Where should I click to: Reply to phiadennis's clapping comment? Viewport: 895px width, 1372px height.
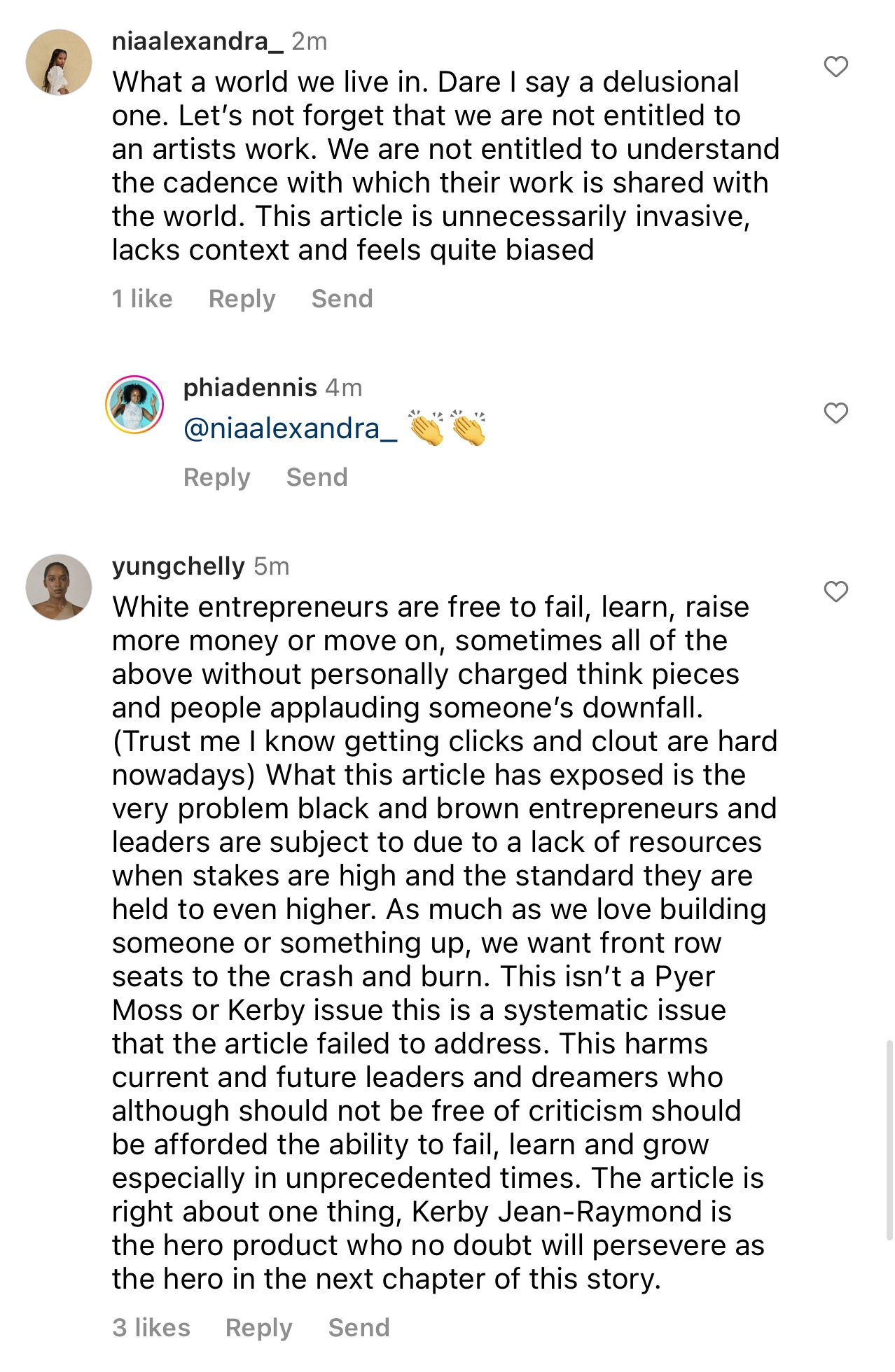pyautogui.click(x=216, y=477)
